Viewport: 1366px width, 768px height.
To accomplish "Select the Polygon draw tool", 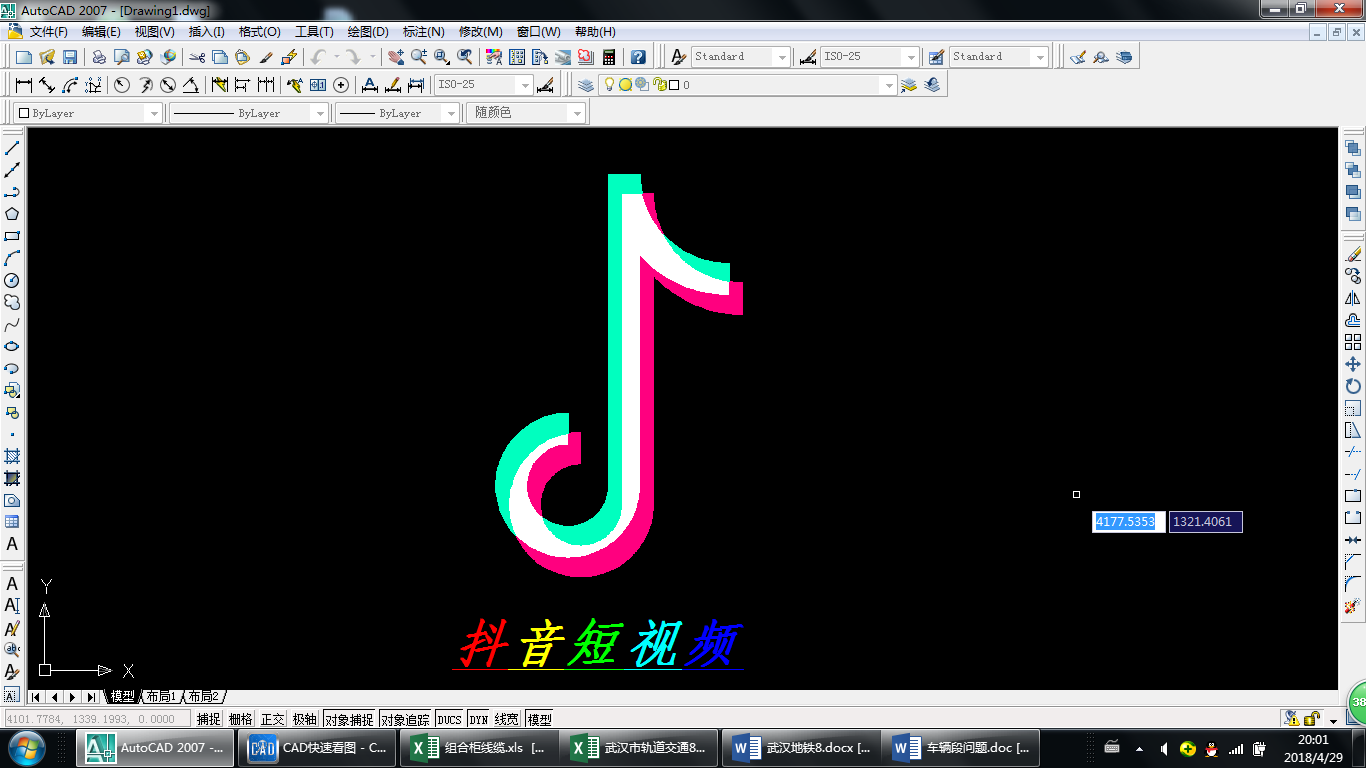I will click(12, 214).
